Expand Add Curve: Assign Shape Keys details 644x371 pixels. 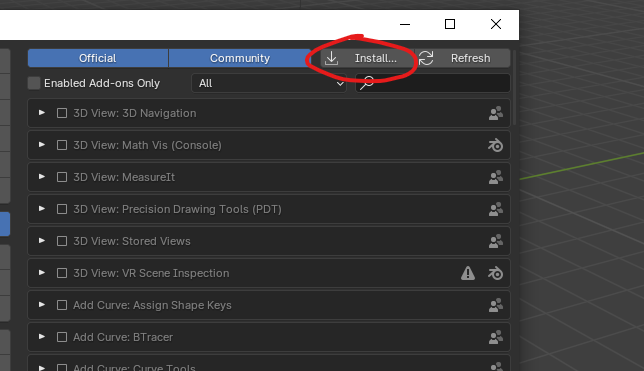[x=41, y=305]
